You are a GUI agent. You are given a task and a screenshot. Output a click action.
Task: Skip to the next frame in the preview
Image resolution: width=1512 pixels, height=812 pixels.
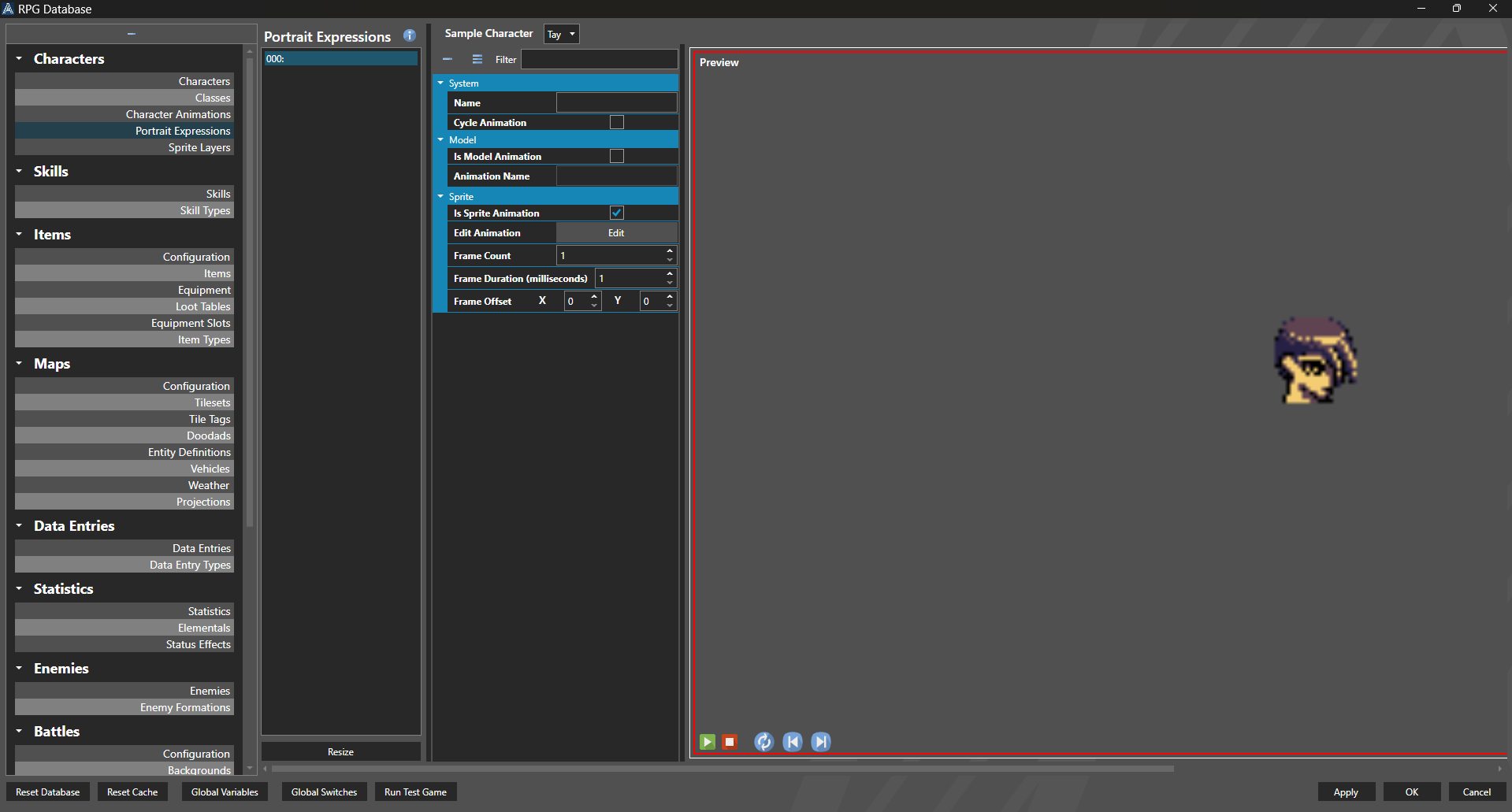[x=821, y=742]
